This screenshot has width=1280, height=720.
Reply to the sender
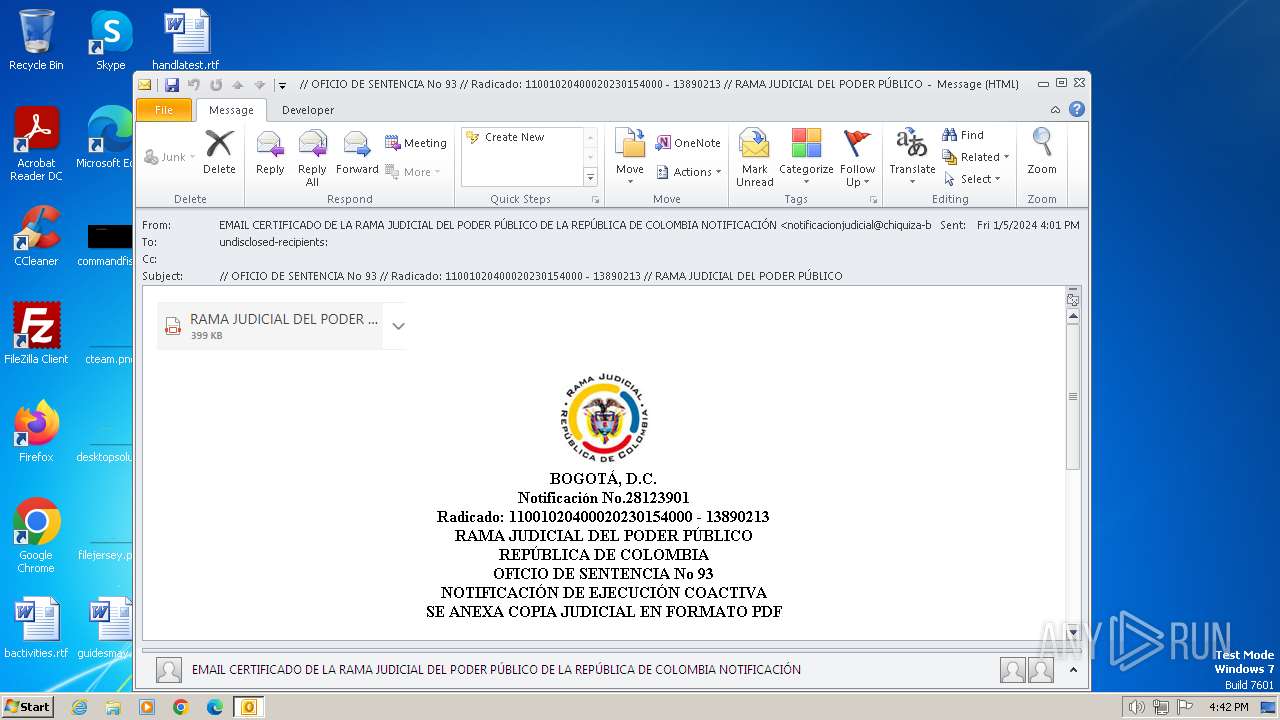click(270, 153)
